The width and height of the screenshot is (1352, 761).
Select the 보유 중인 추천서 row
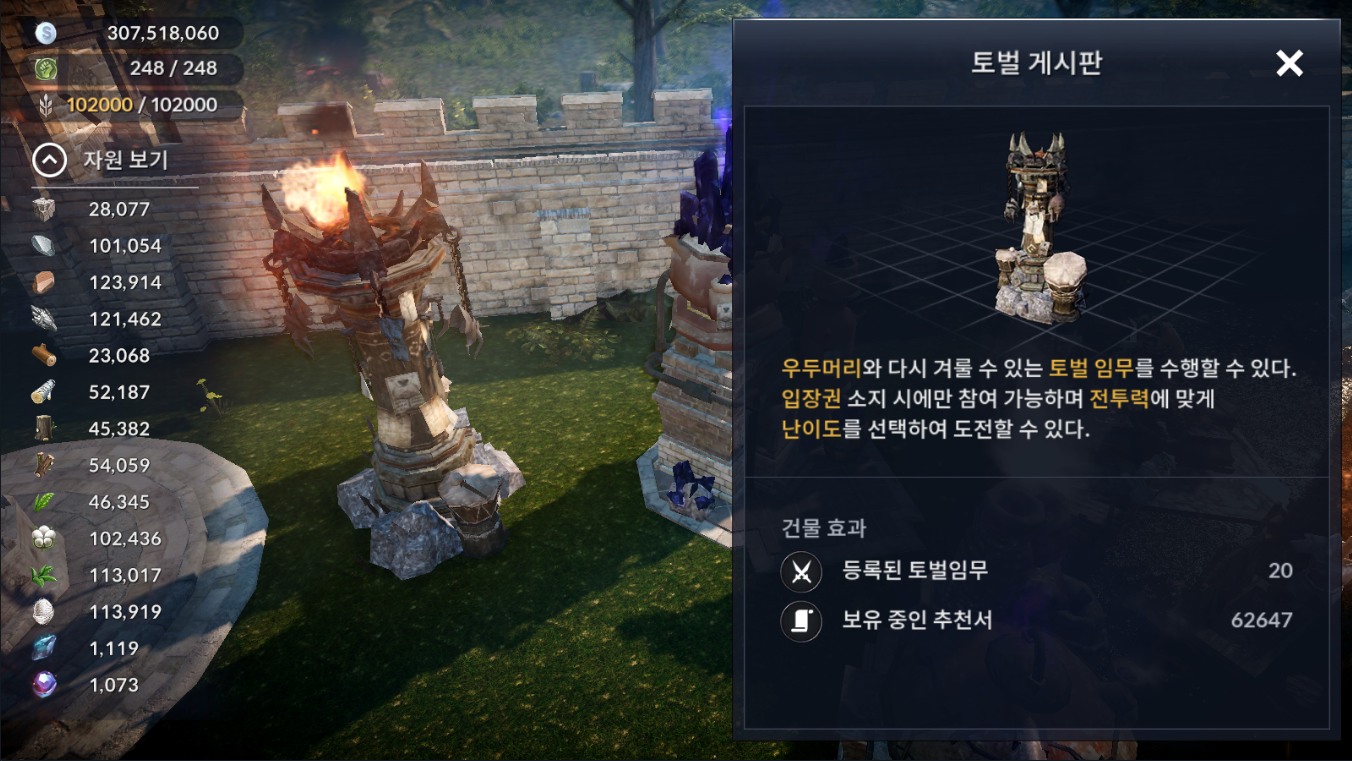[1037, 621]
